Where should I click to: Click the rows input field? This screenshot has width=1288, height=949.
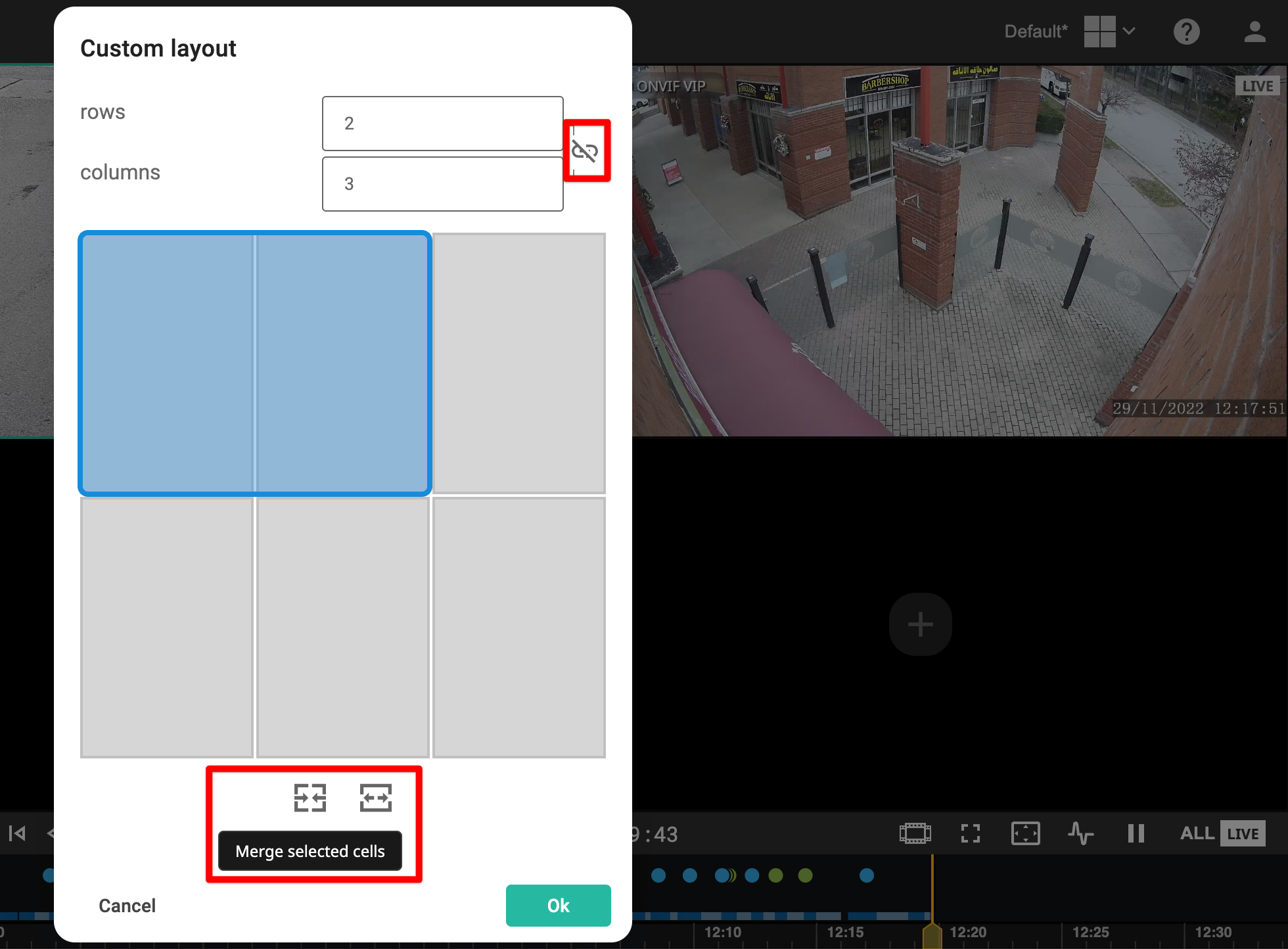(x=442, y=124)
